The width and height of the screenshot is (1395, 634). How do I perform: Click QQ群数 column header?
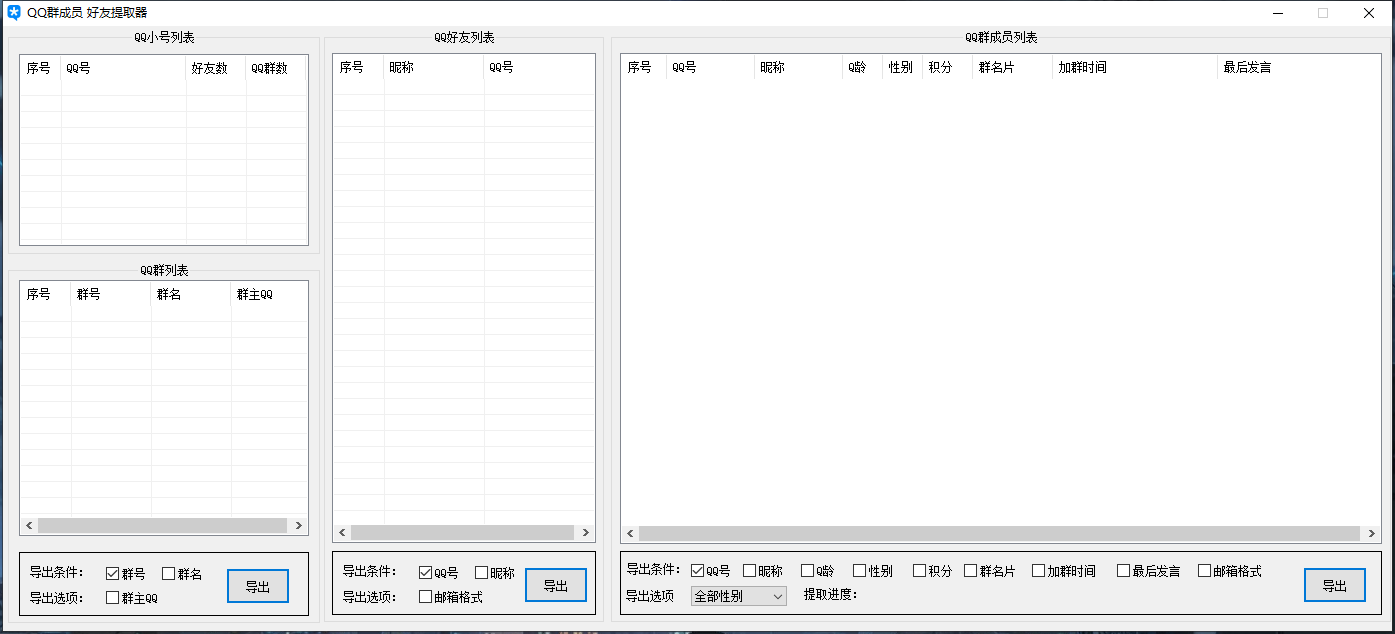276,68
